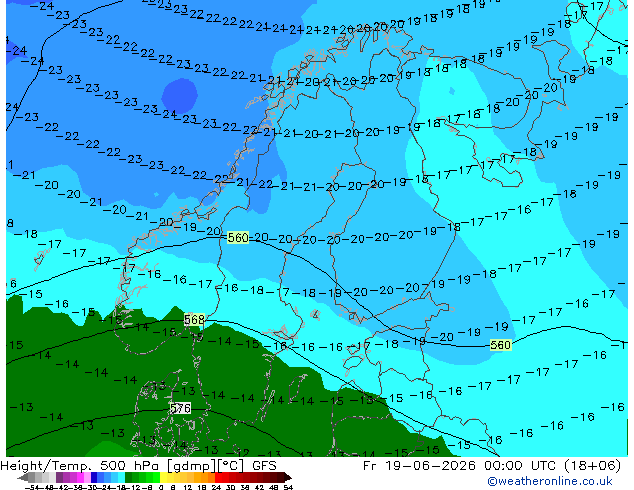Open the weatheronline.co.uk copyright link
The image size is (634, 490).
(x=550, y=481)
